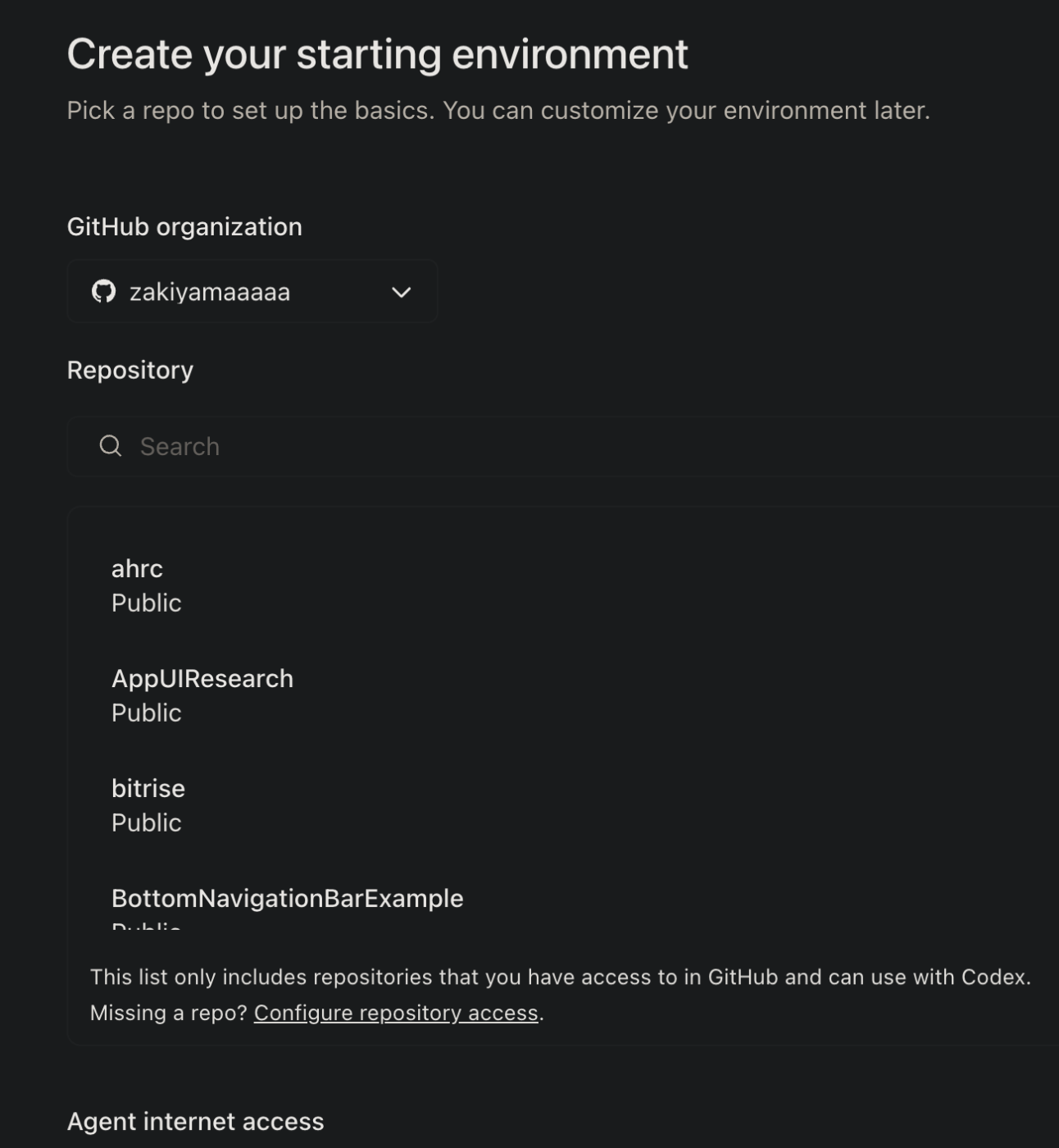Click the GitHub octocat icon in organization selector

(103, 291)
